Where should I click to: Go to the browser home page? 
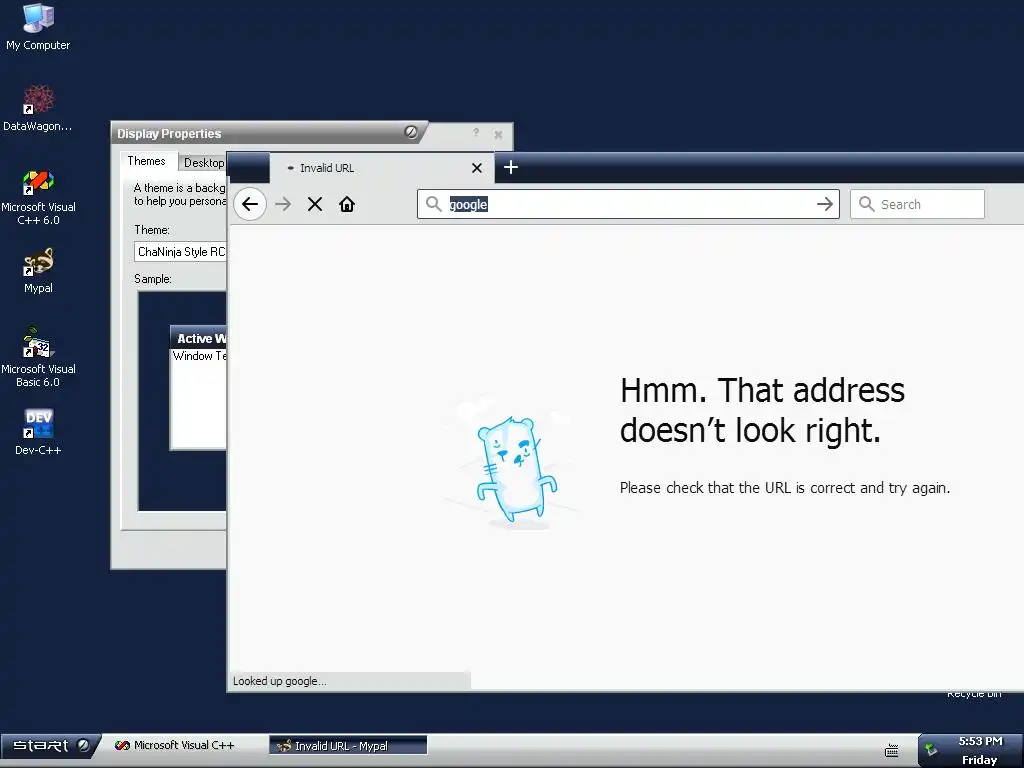pyautogui.click(x=347, y=204)
